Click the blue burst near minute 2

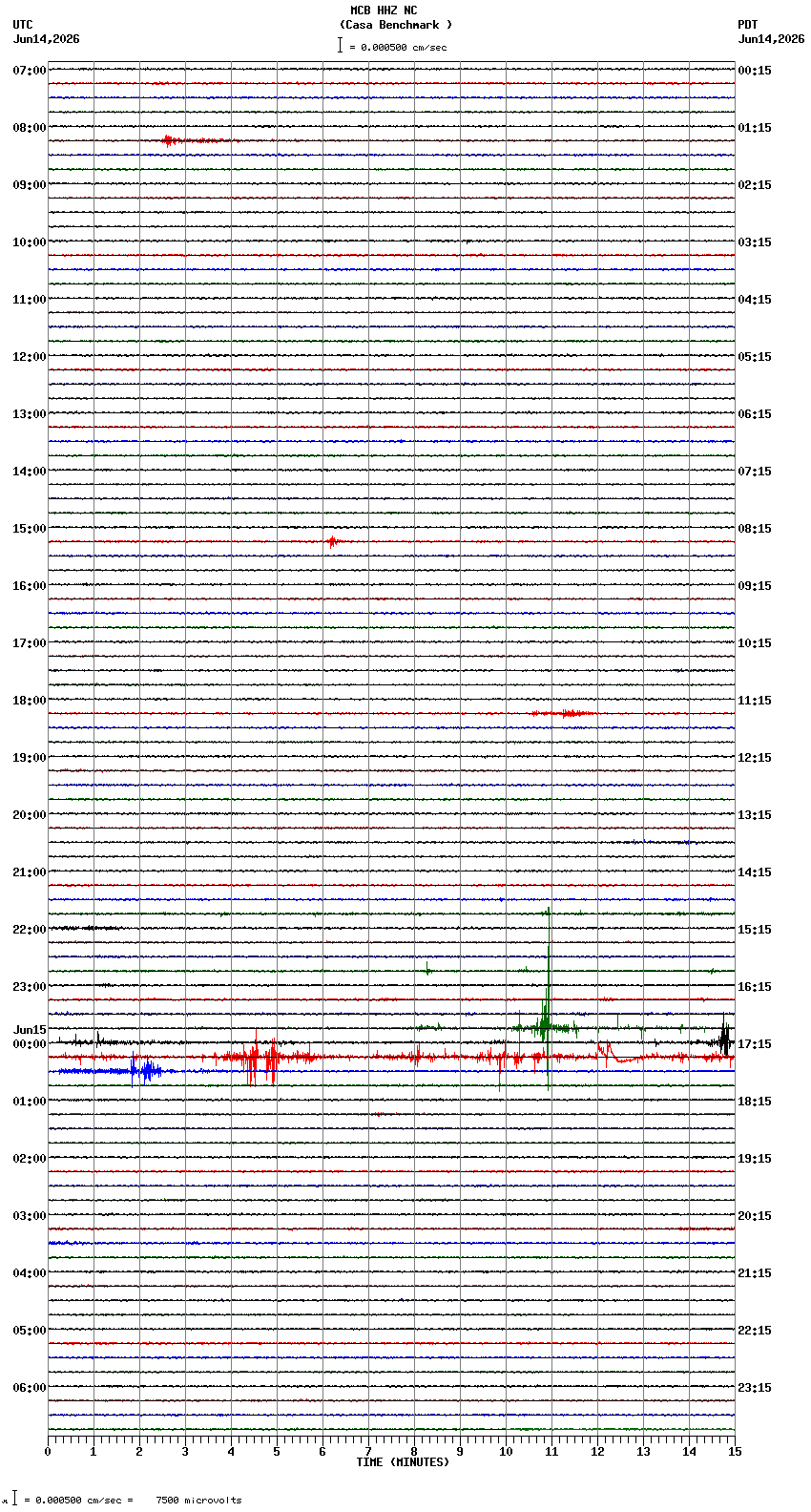click(x=145, y=1070)
